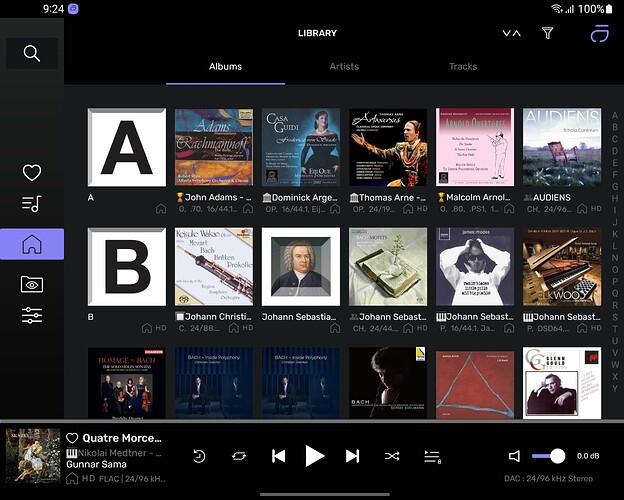This screenshot has width=624, height=500.
Task: Open Glenn Gould Edition album cover
Action: click(562, 383)
